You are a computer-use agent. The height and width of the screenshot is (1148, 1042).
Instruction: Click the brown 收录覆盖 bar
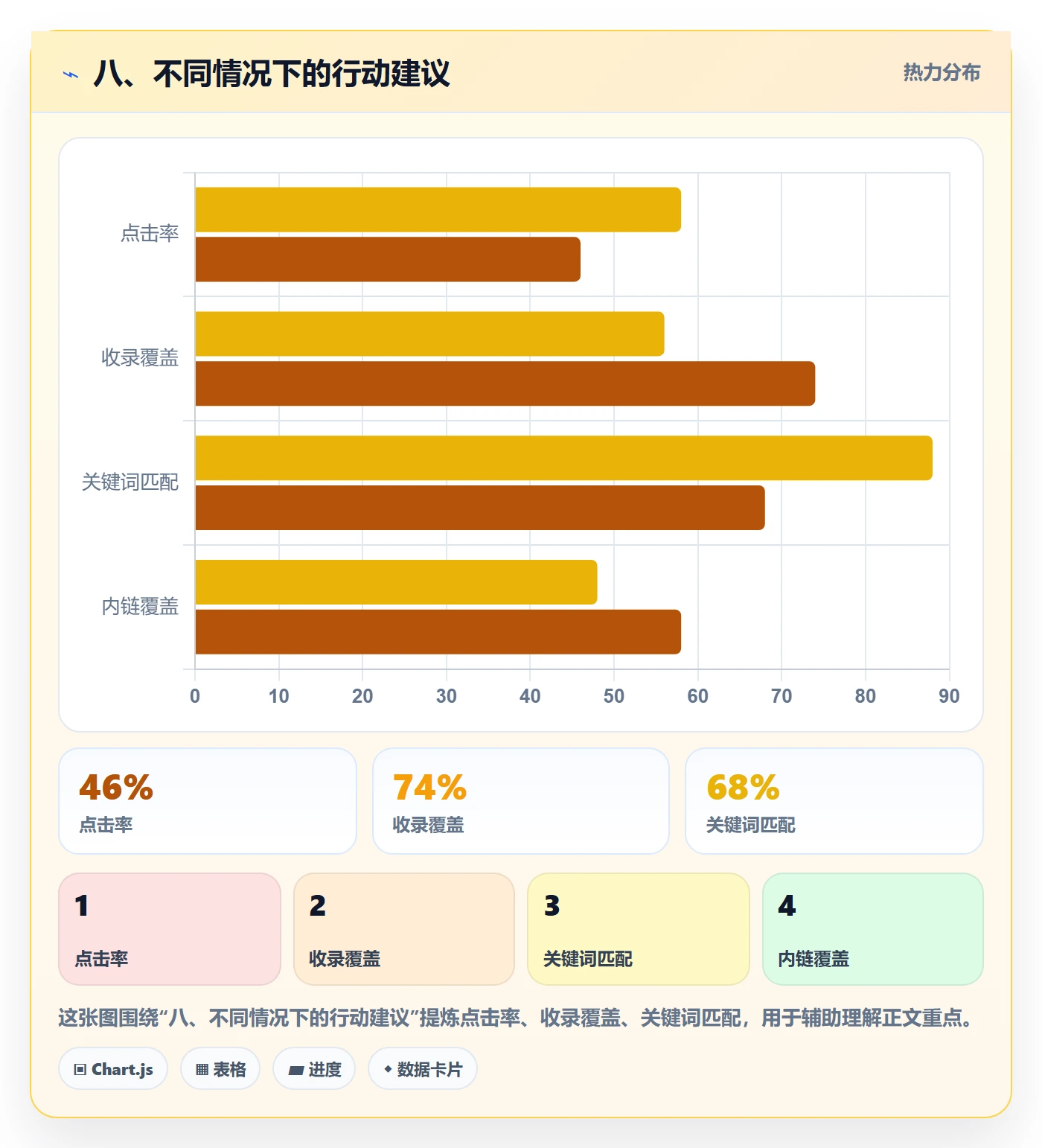[x=505, y=384]
